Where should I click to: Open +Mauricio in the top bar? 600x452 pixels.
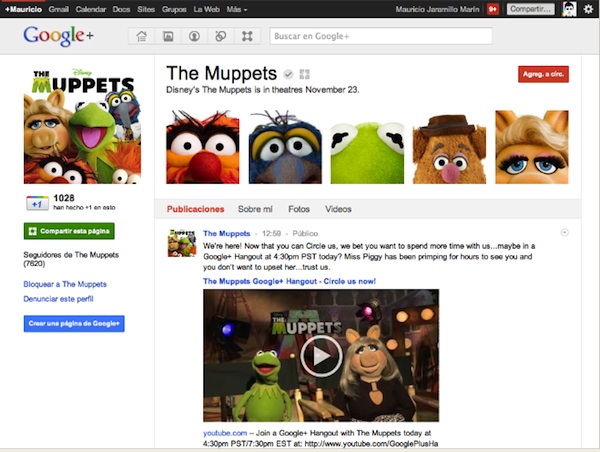pyautogui.click(x=23, y=9)
